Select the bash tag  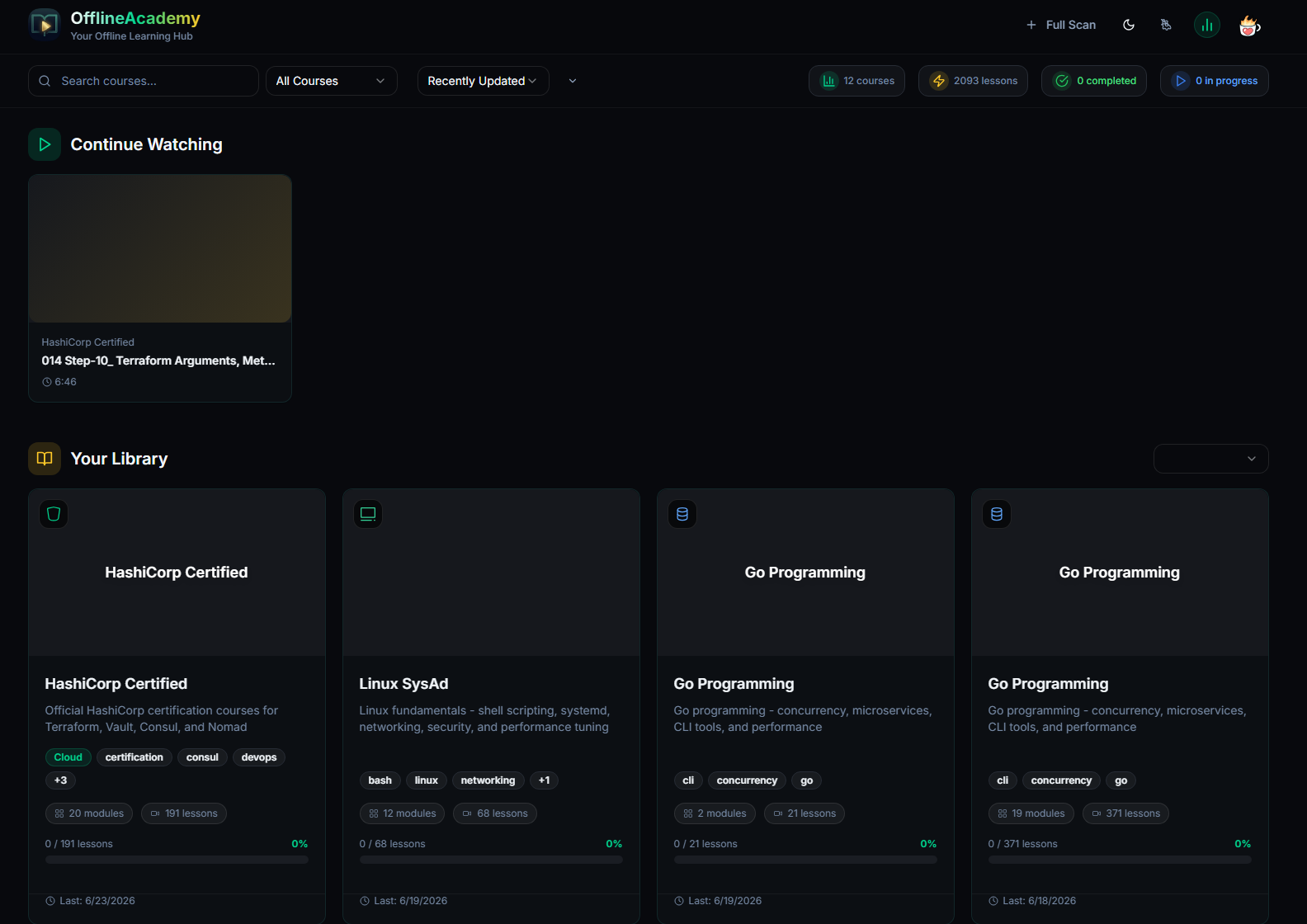tap(380, 780)
